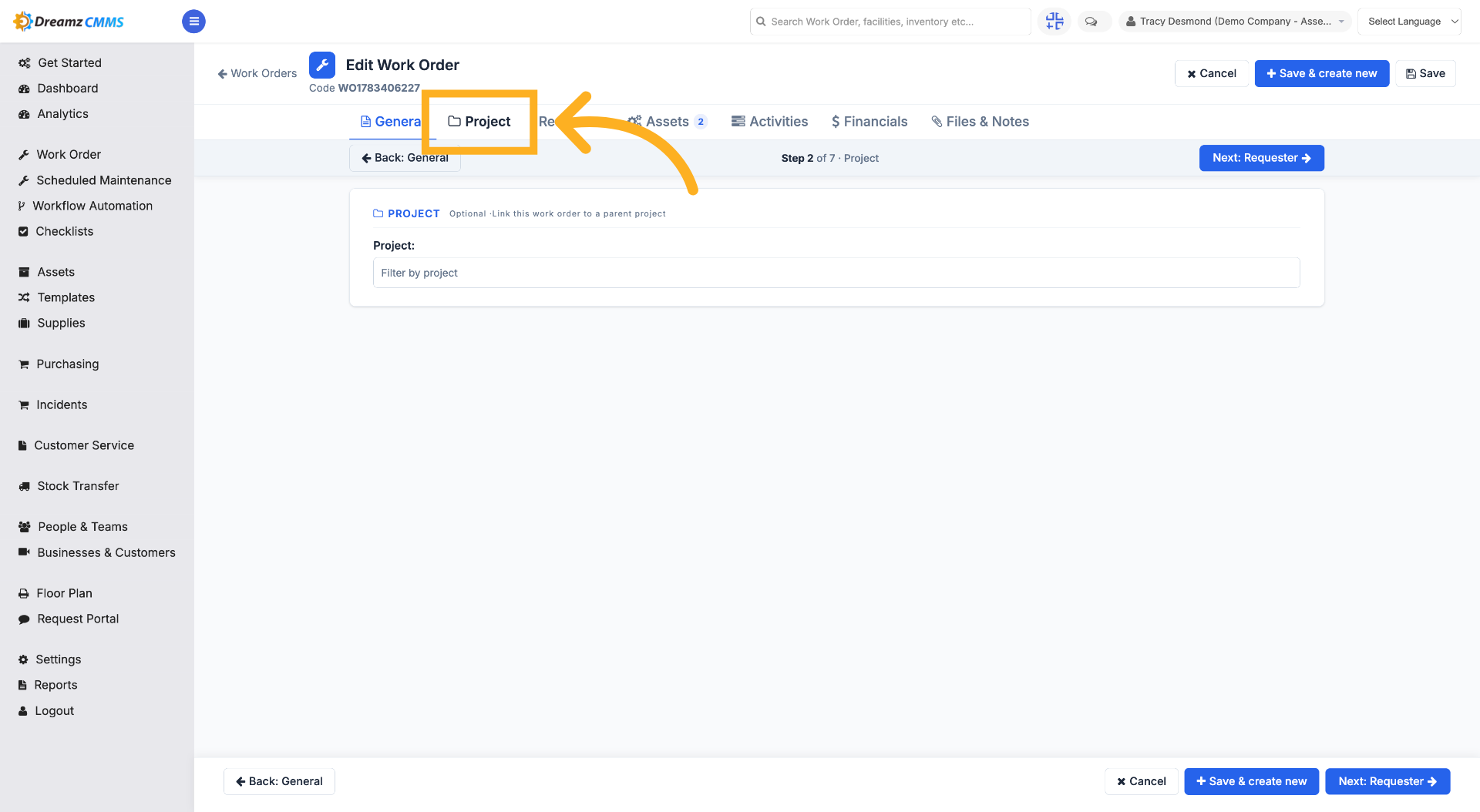The image size is (1480, 812).
Task: Click the Dreamz CMMS logo
Action: coord(69,22)
